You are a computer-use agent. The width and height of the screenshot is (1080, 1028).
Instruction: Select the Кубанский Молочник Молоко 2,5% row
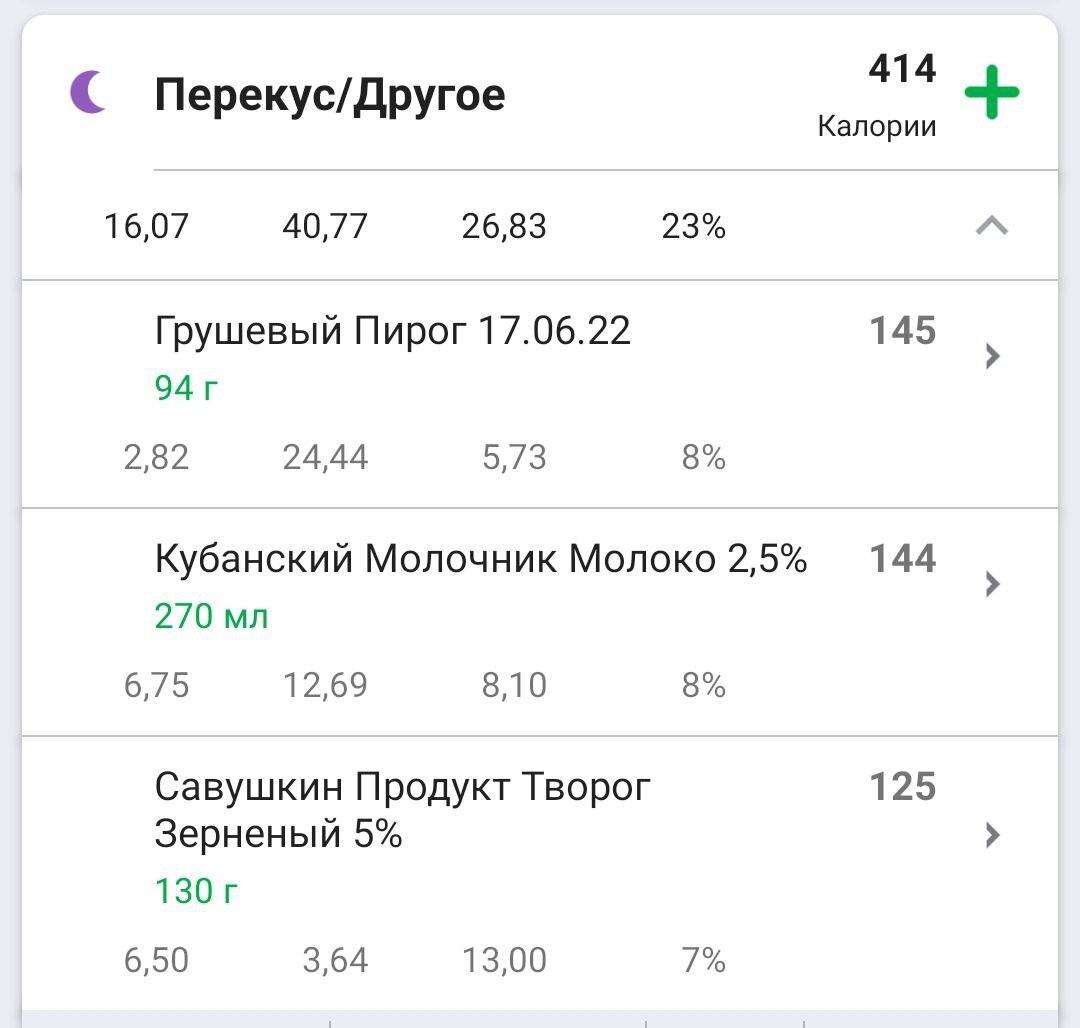point(485,559)
